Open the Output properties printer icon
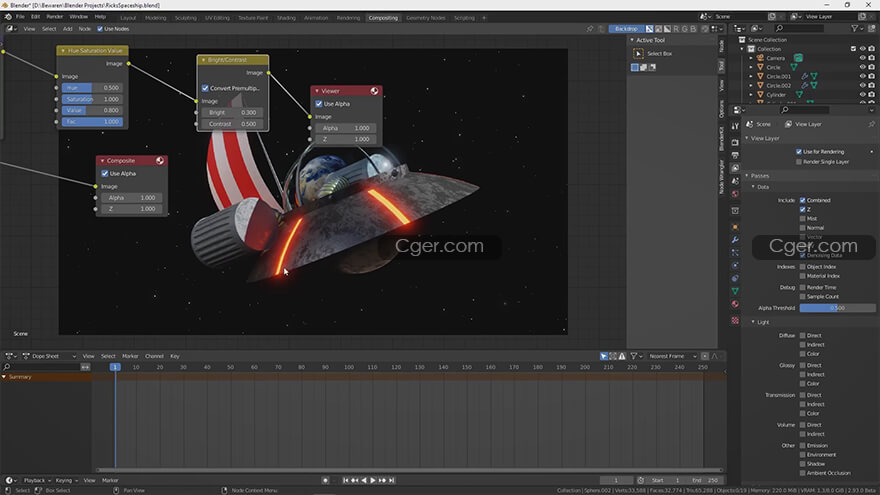This screenshot has height=495, width=880. 735,155
